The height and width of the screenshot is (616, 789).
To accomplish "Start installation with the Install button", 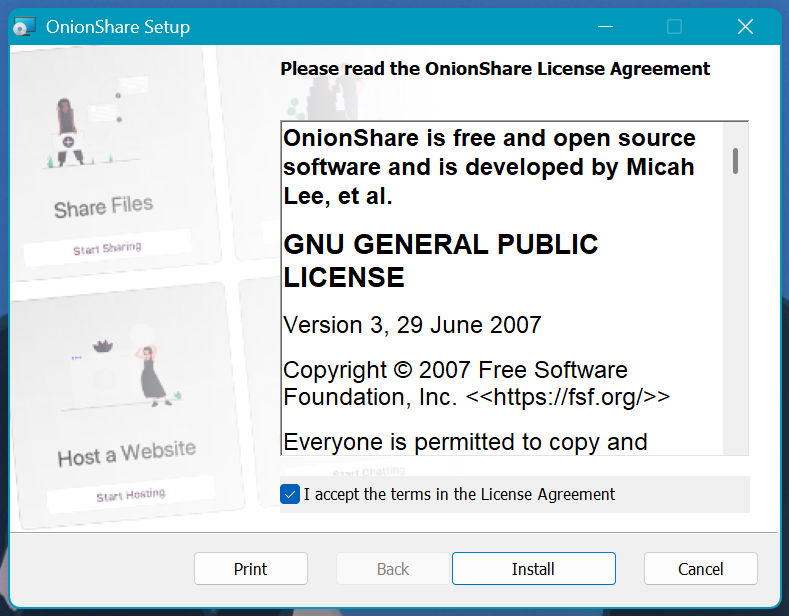I will tap(533, 569).
